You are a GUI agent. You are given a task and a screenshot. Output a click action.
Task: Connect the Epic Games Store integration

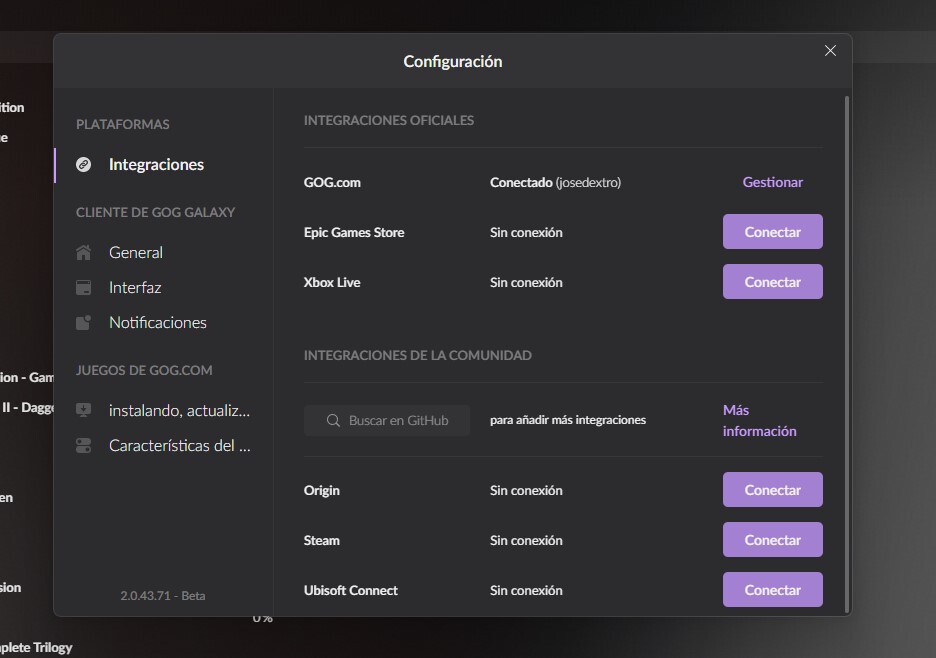click(x=772, y=232)
